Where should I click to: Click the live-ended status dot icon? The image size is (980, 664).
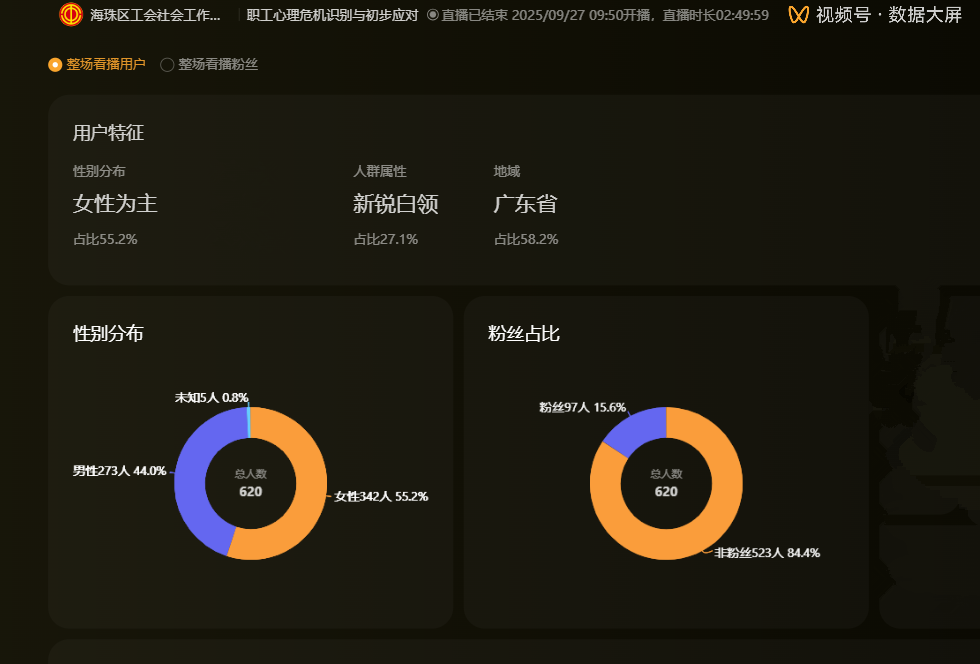[432, 15]
